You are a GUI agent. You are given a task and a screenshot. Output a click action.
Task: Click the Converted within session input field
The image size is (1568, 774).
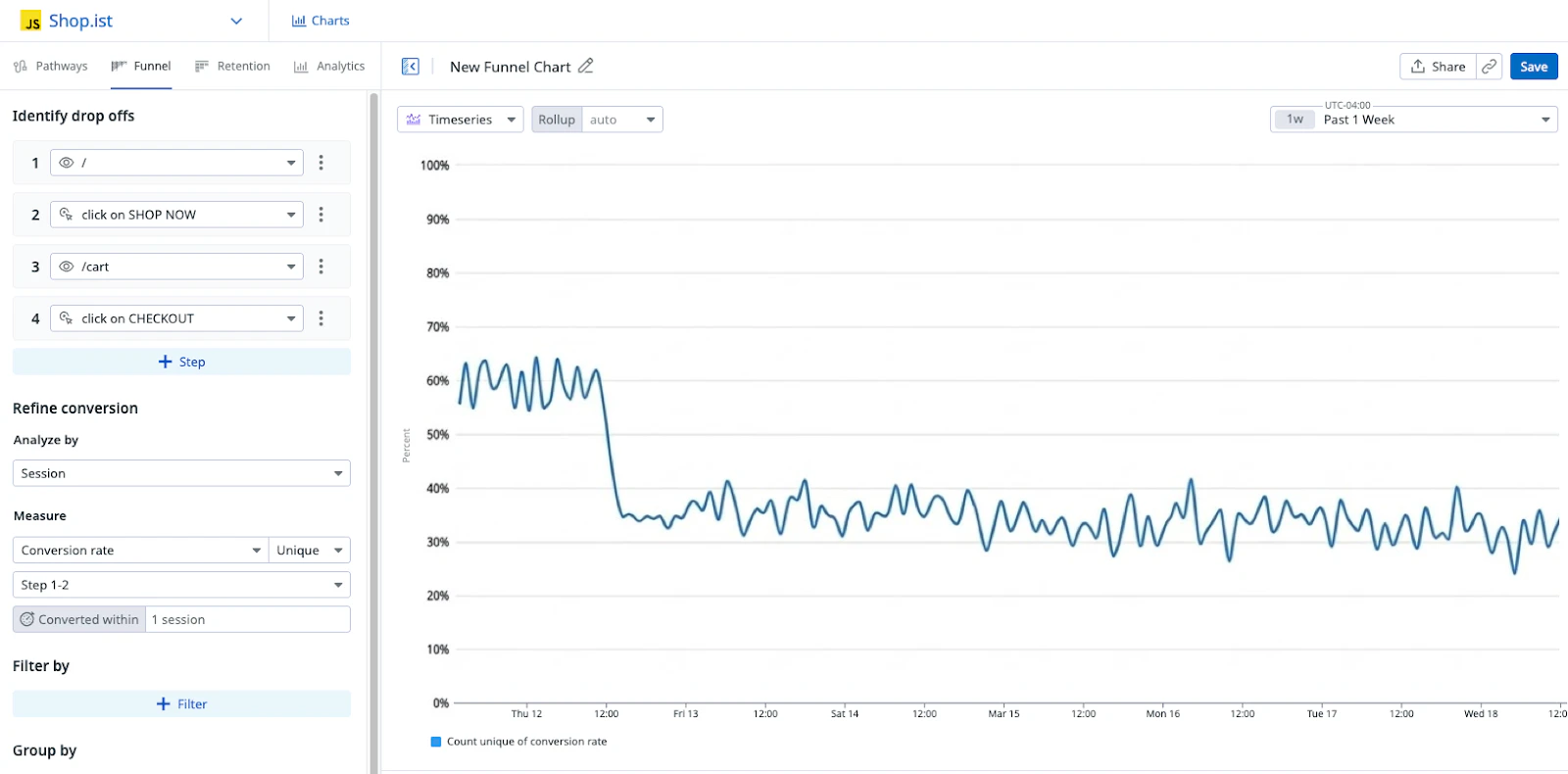point(247,619)
